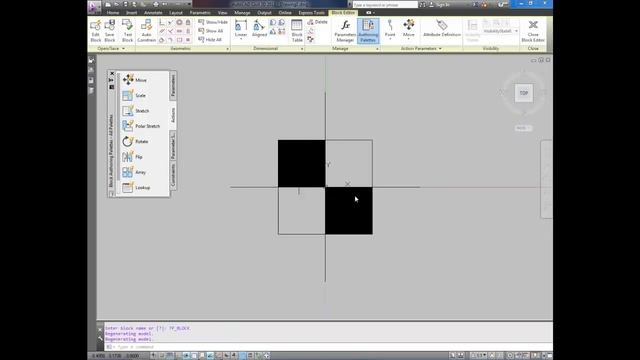Click the command line input field
The height and width of the screenshot is (360, 640).
coord(329,347)
